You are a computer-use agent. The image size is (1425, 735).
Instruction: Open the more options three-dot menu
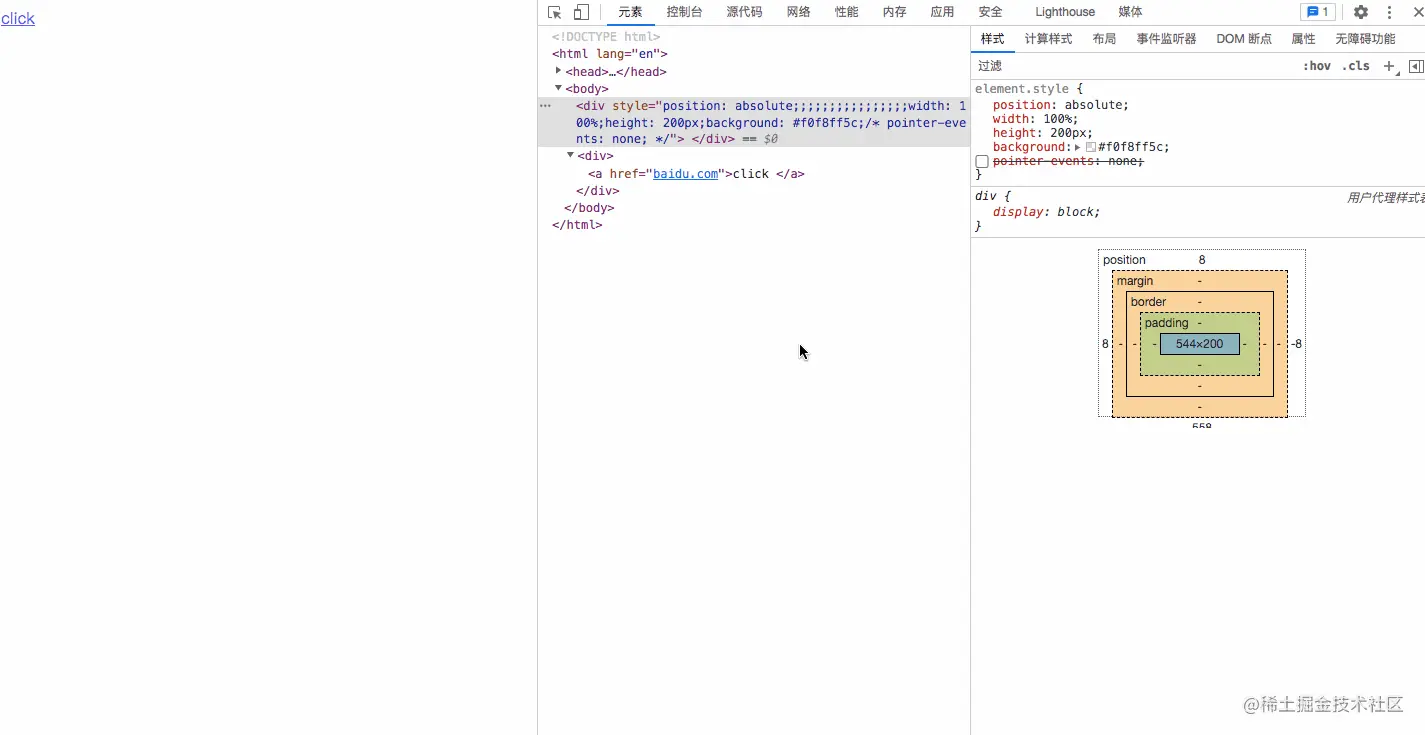1389,12
